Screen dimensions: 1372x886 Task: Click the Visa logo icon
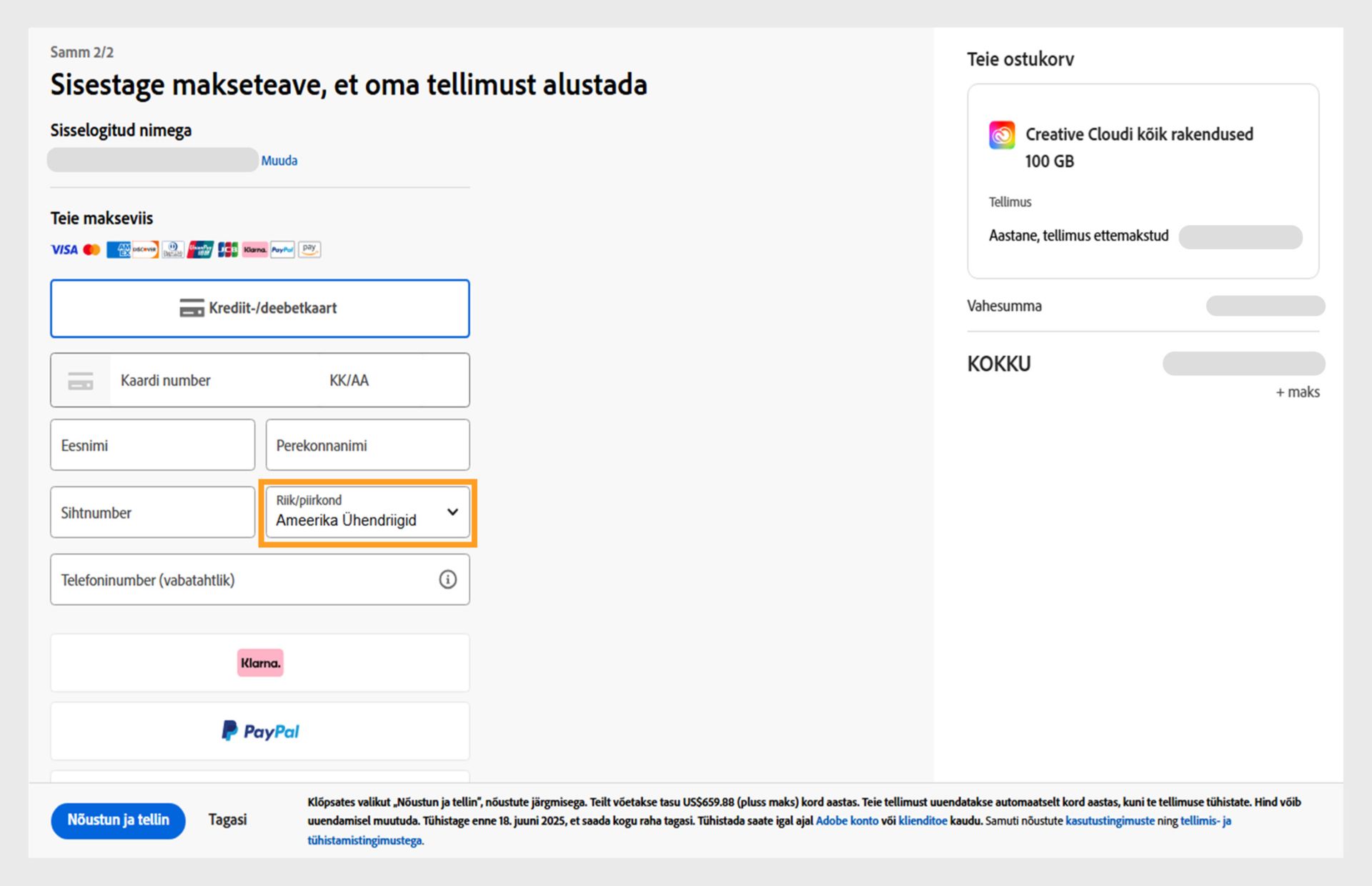pos(64,249)
